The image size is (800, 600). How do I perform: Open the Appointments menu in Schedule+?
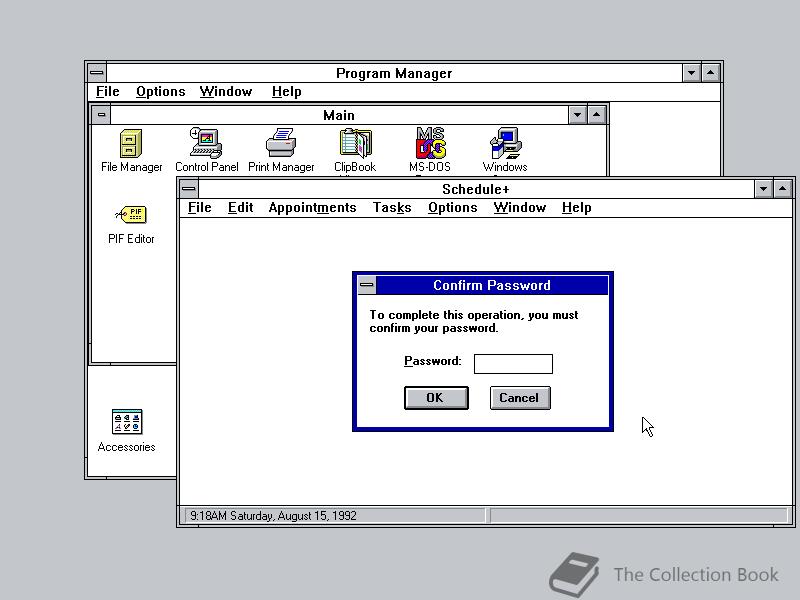pyautogui.click(x=312, y=208)
